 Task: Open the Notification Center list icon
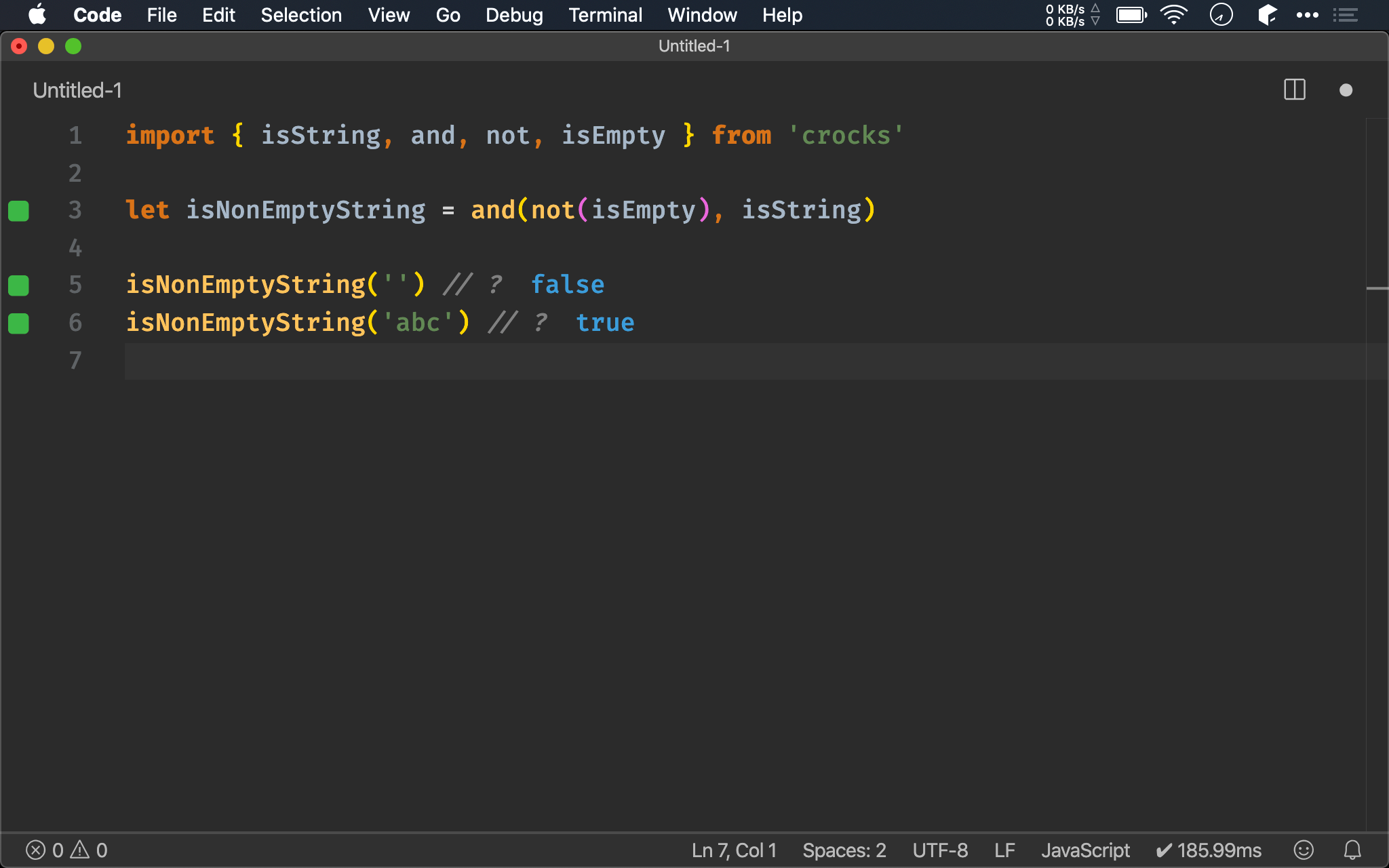point(1345,15)
